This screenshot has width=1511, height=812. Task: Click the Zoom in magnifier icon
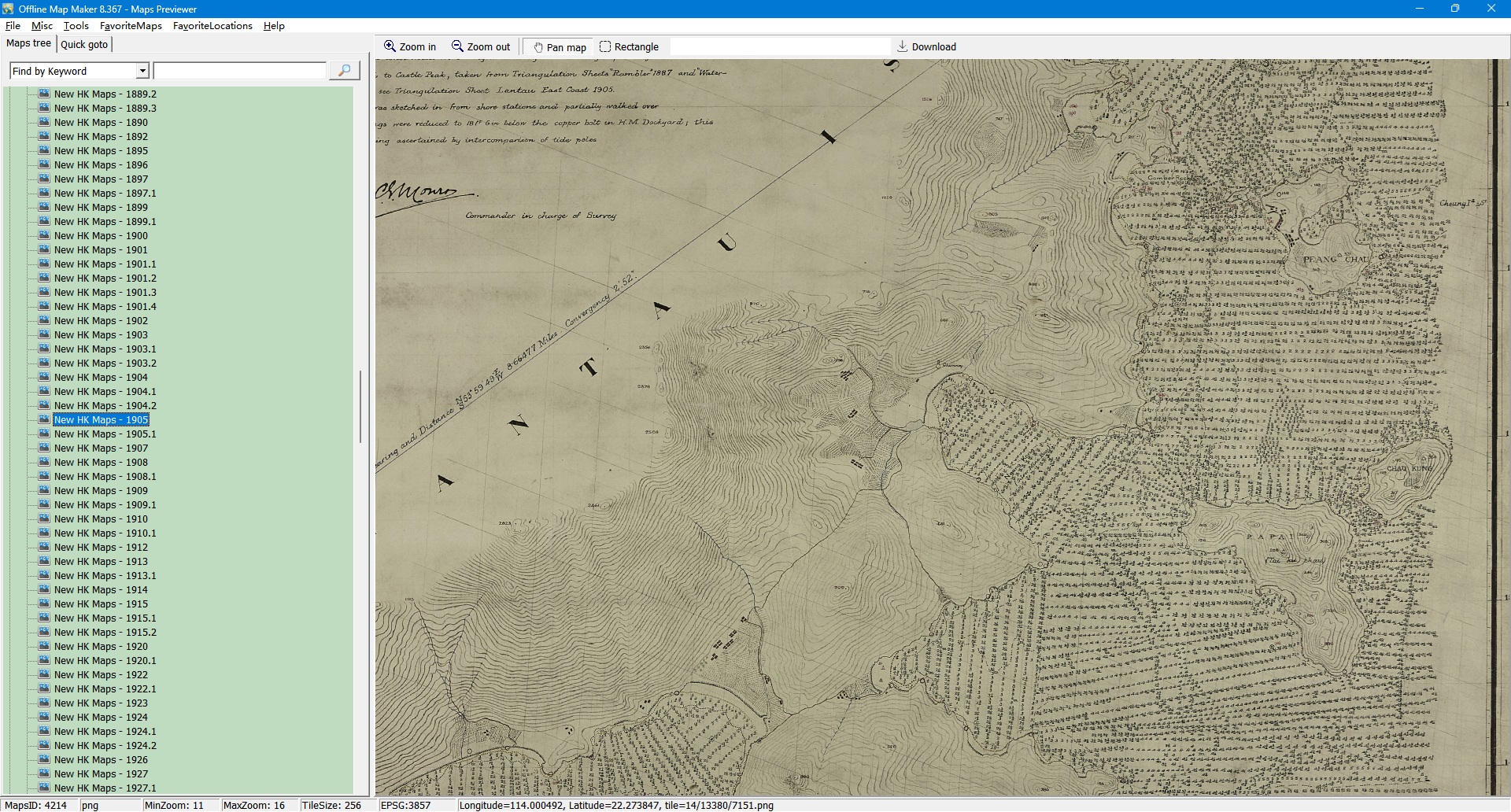[390, 46]
